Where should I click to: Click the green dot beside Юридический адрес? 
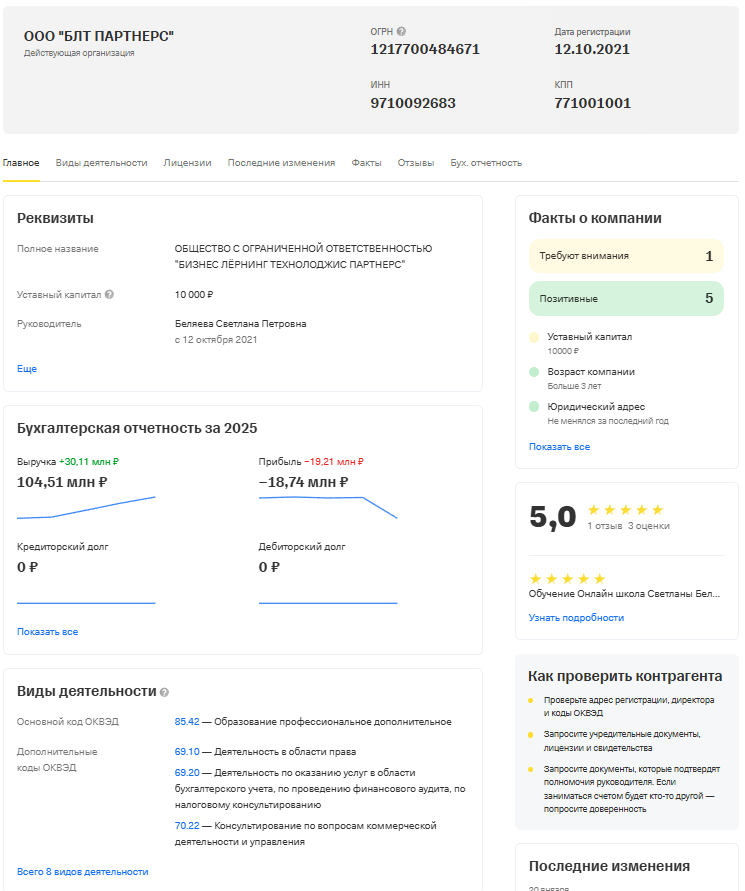click(534, 407)
